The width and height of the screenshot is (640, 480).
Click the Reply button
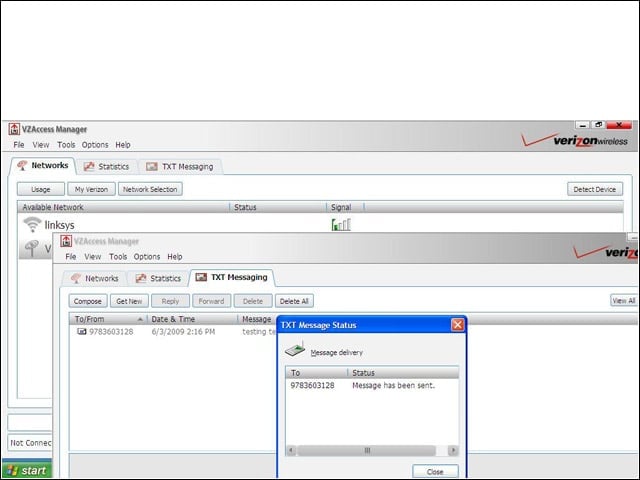click(x=170, y=301)
